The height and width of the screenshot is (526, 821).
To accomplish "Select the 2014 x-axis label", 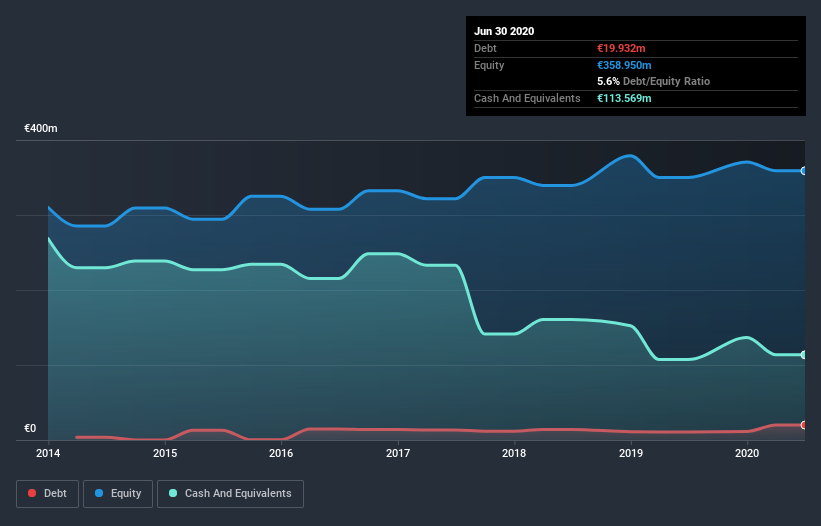I will [x=48, y=453].
